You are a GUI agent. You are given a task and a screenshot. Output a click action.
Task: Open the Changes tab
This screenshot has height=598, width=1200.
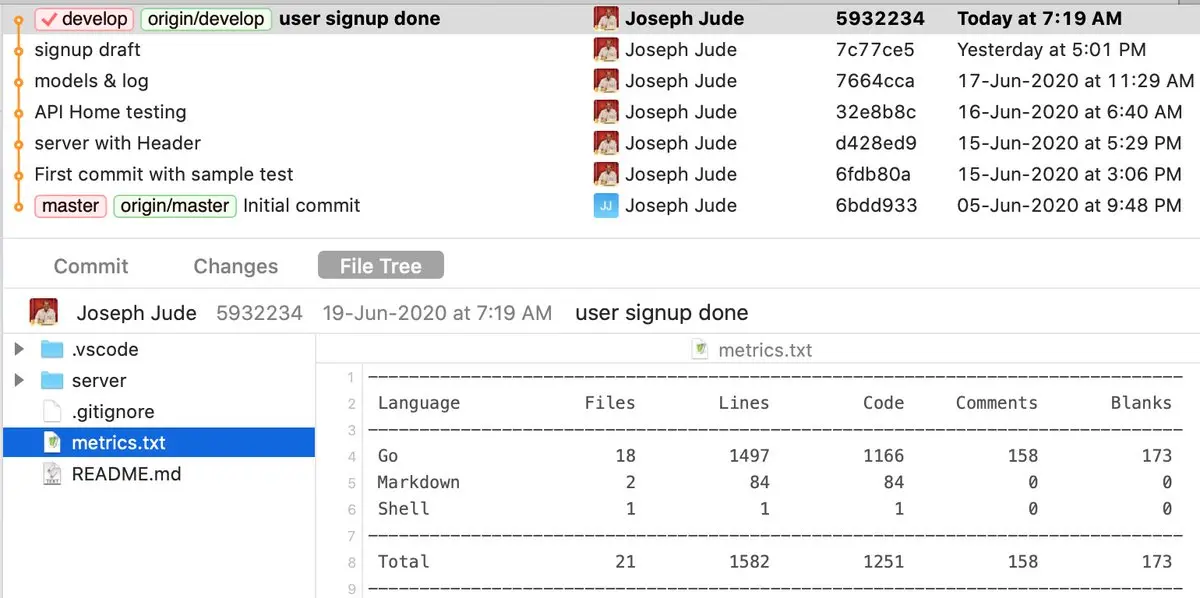(235, 266)
